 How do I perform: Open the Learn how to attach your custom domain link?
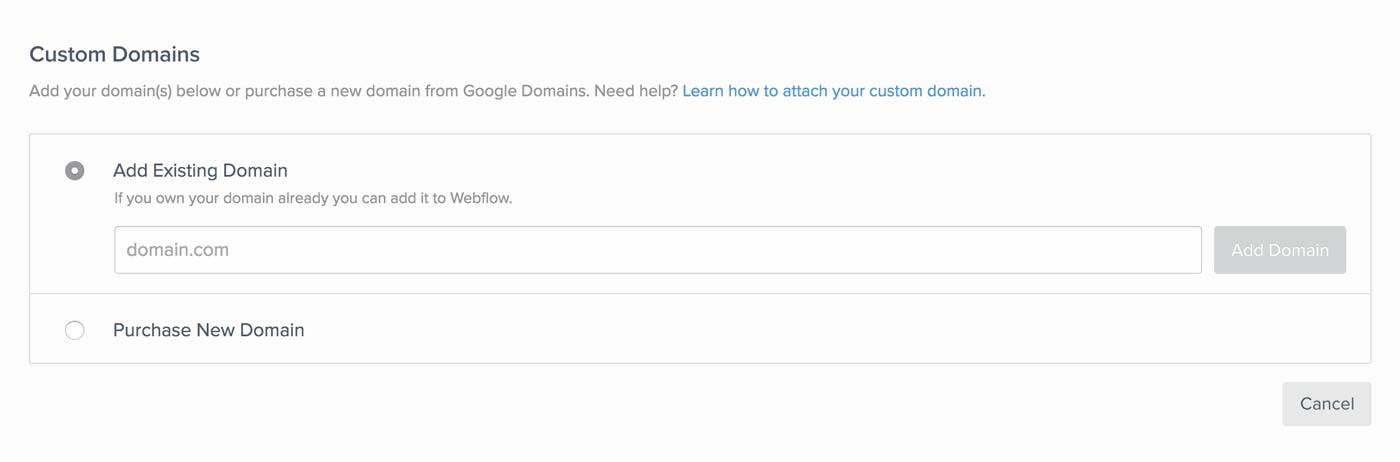tap(832, 91)
